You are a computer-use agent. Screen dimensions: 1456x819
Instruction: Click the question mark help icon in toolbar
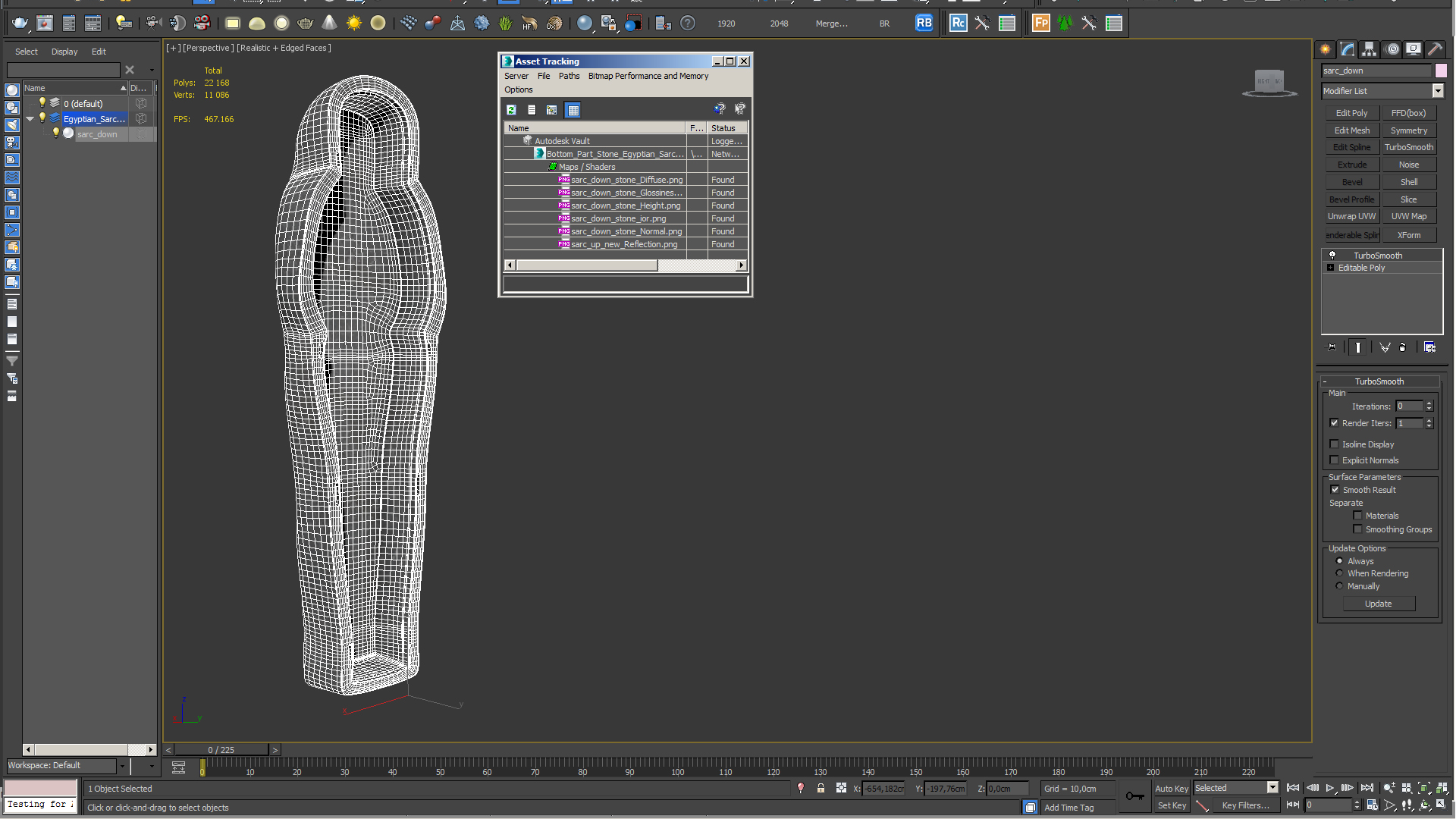tap(688, 24)
